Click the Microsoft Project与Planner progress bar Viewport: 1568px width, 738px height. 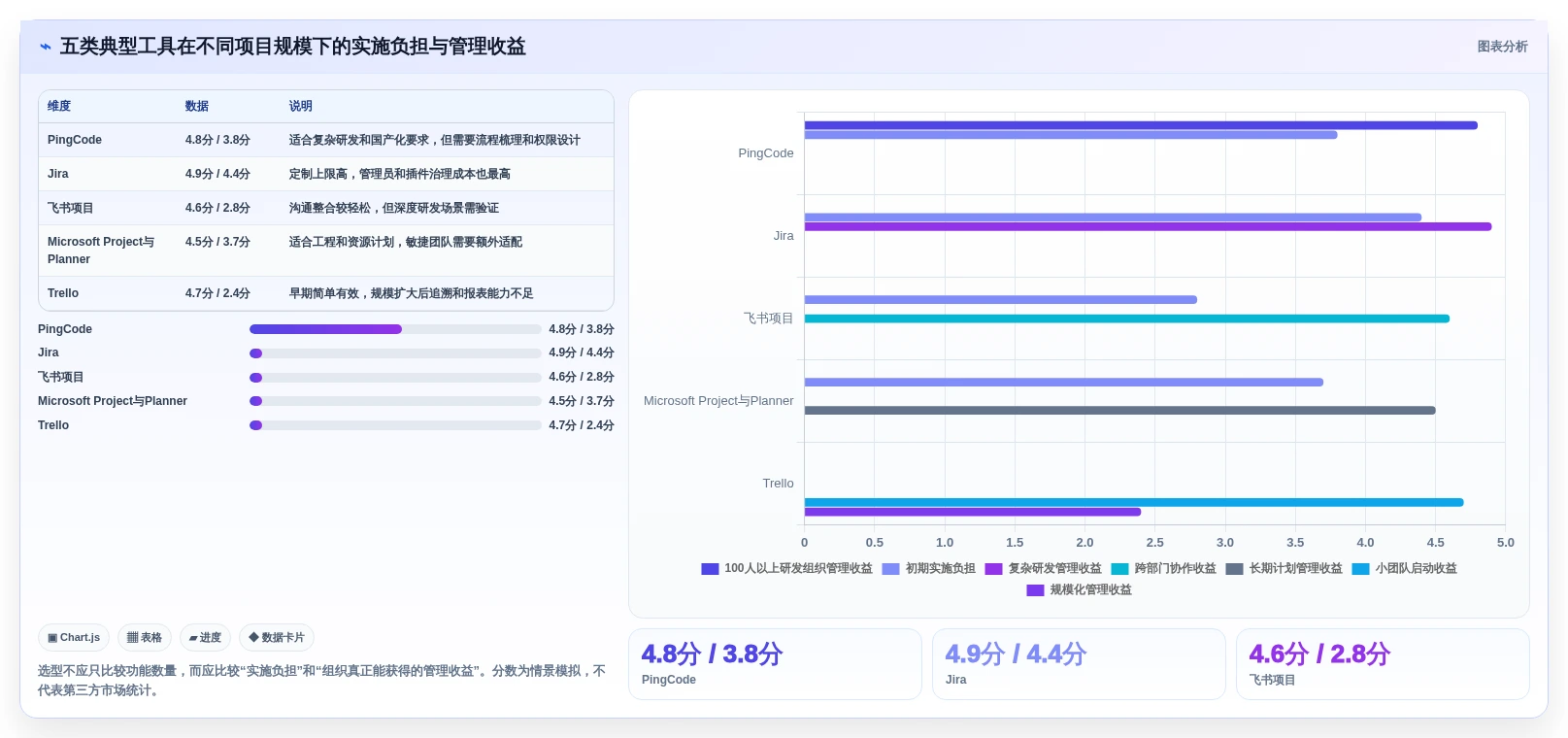tap(395, 401)
